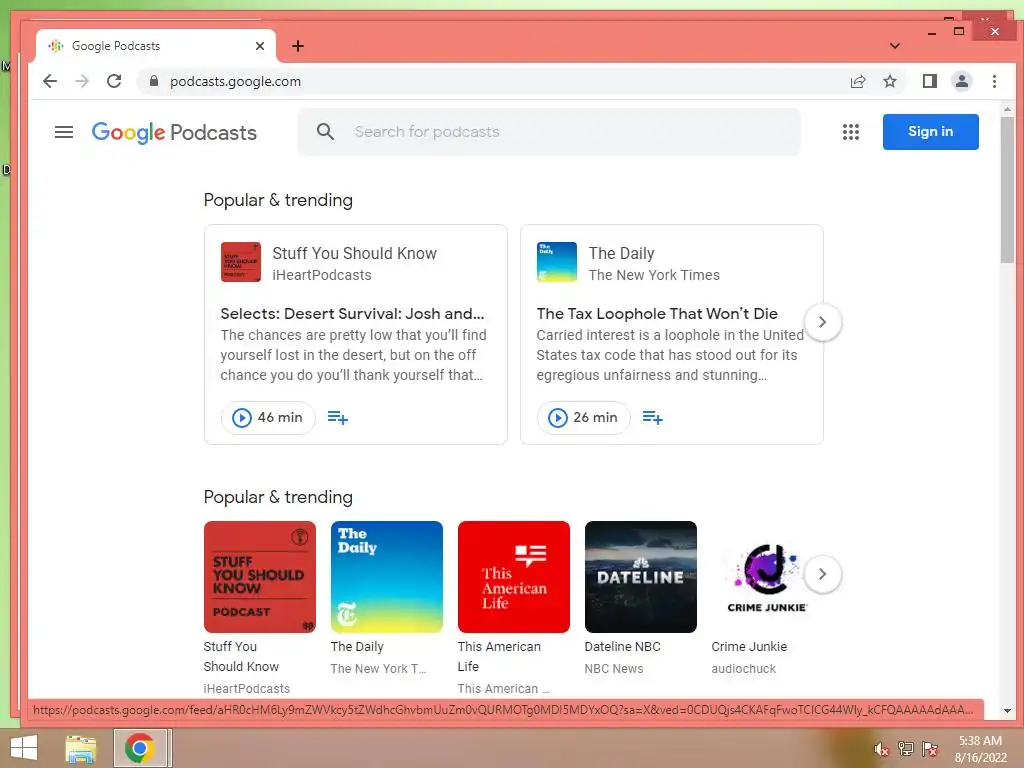Open the Chrome three-dot menu

[x=994, y=81]
